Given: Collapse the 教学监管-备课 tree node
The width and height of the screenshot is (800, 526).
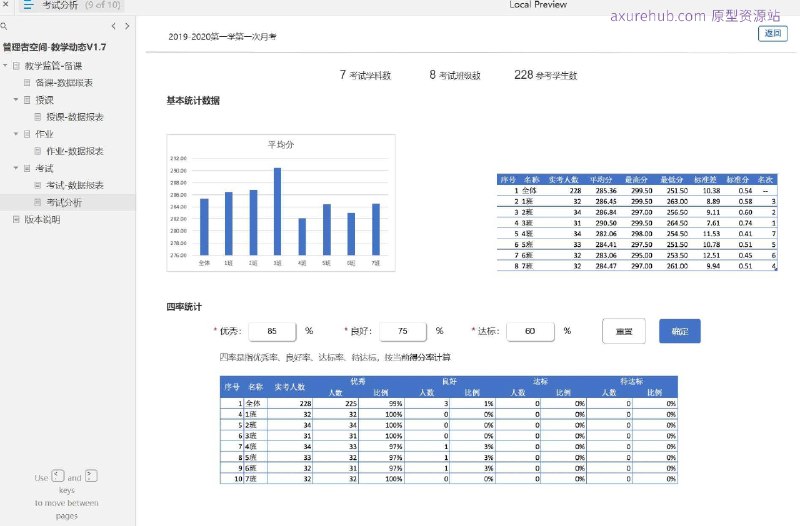Looking at the screenshot, I should [x=5, y=66].
